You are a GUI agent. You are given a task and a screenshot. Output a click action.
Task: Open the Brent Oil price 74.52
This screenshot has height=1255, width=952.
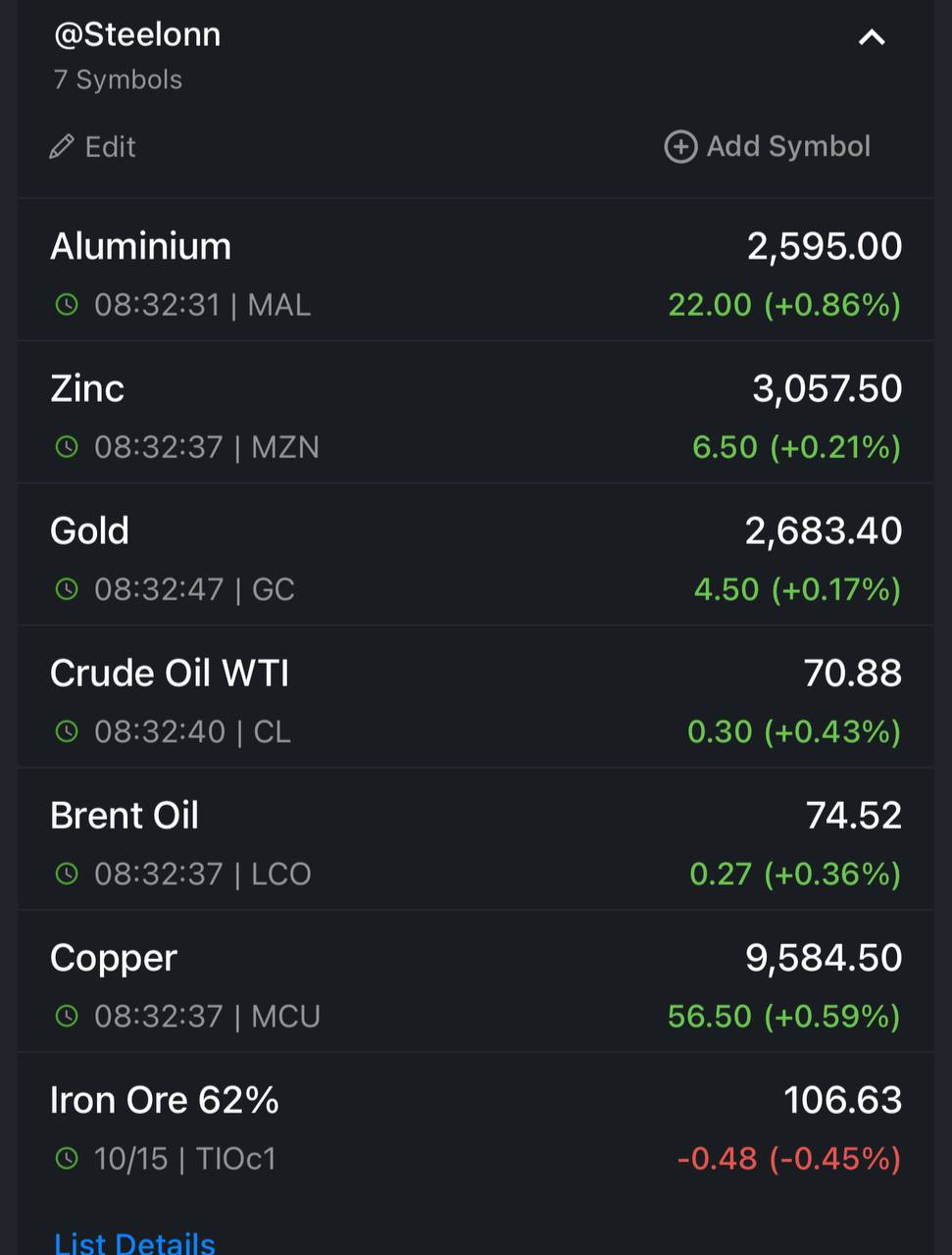pos(854,816)
